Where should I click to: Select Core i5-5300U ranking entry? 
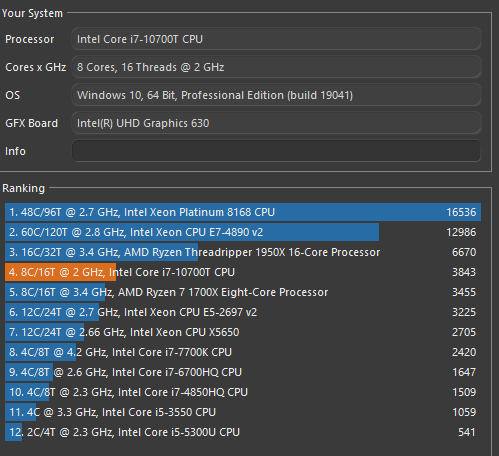243,432
